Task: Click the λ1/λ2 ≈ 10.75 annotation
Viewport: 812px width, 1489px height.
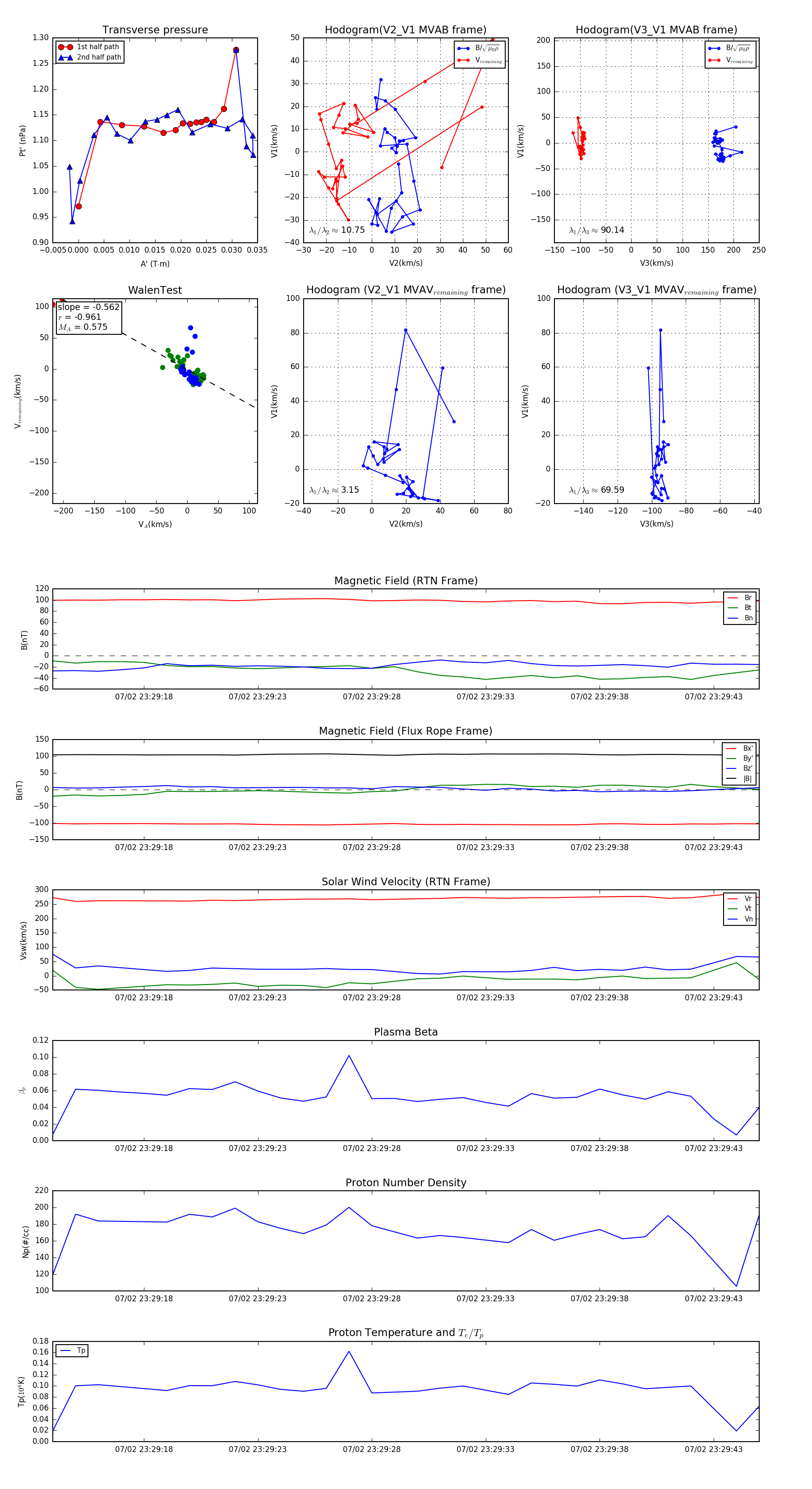Action: coord(337,230)
